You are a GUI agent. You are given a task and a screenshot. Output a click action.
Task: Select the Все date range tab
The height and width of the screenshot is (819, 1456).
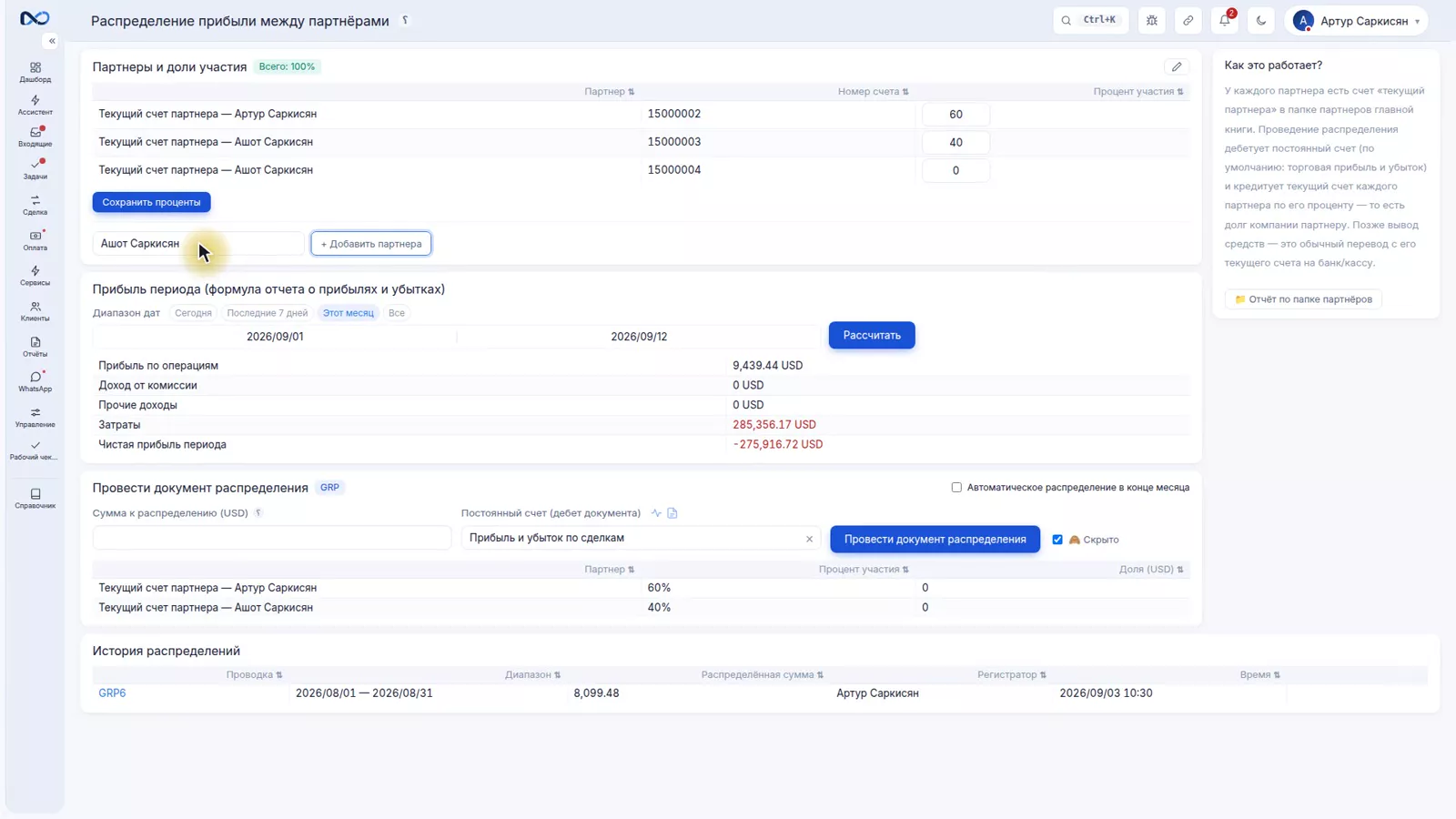pyautogui.click(x=397, y=313)
